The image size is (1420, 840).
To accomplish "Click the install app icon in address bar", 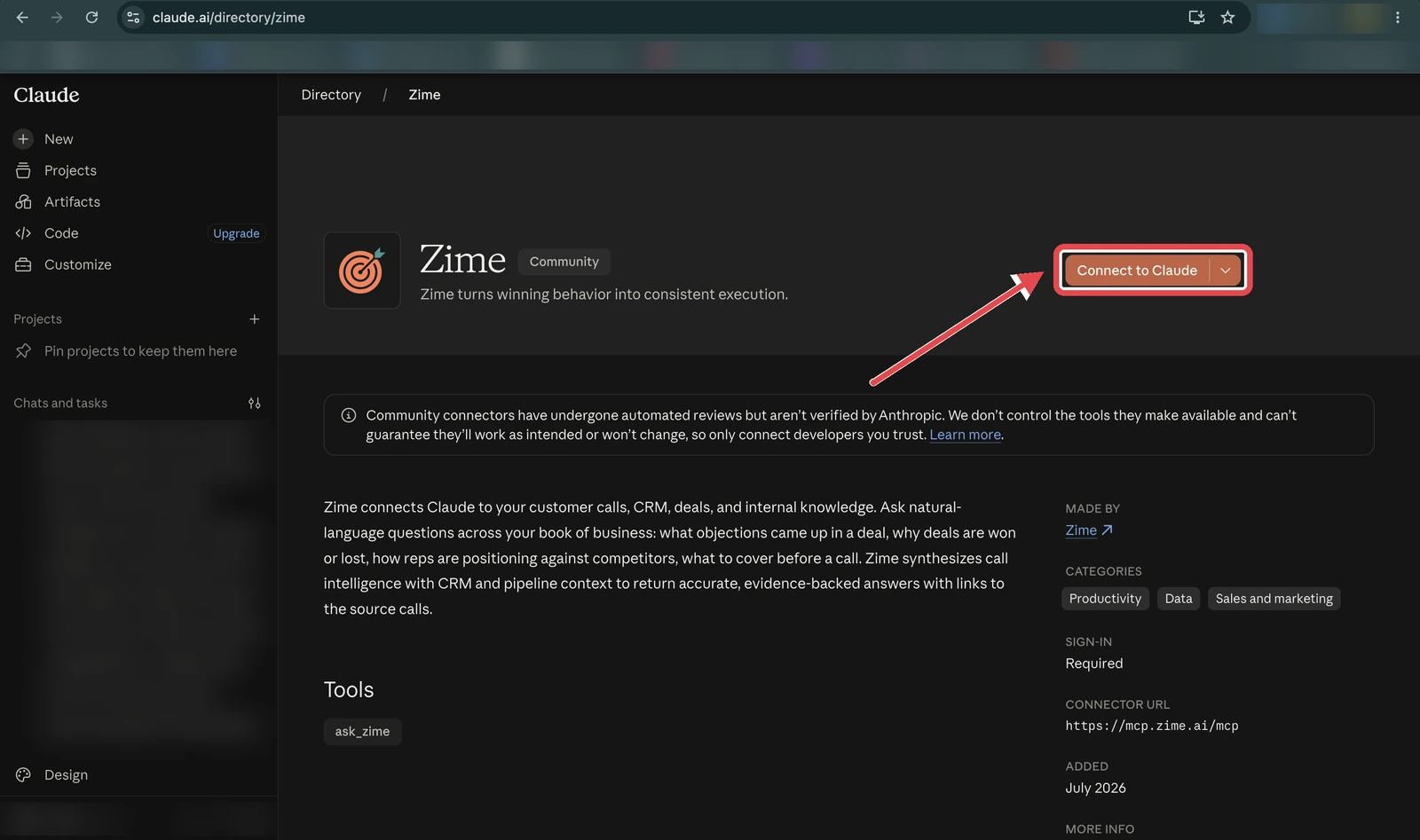I will [1196, 17].
